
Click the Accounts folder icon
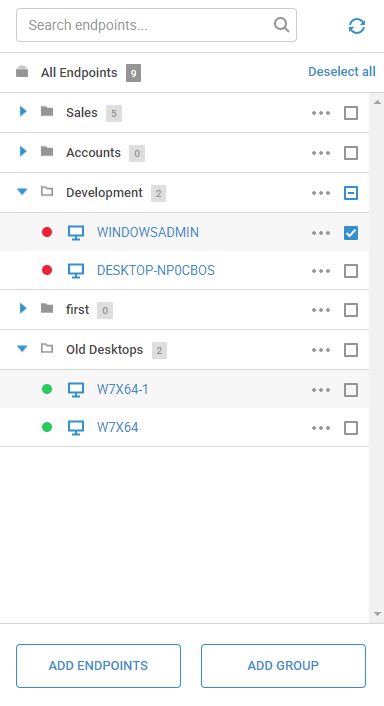[x=47, y=151]
